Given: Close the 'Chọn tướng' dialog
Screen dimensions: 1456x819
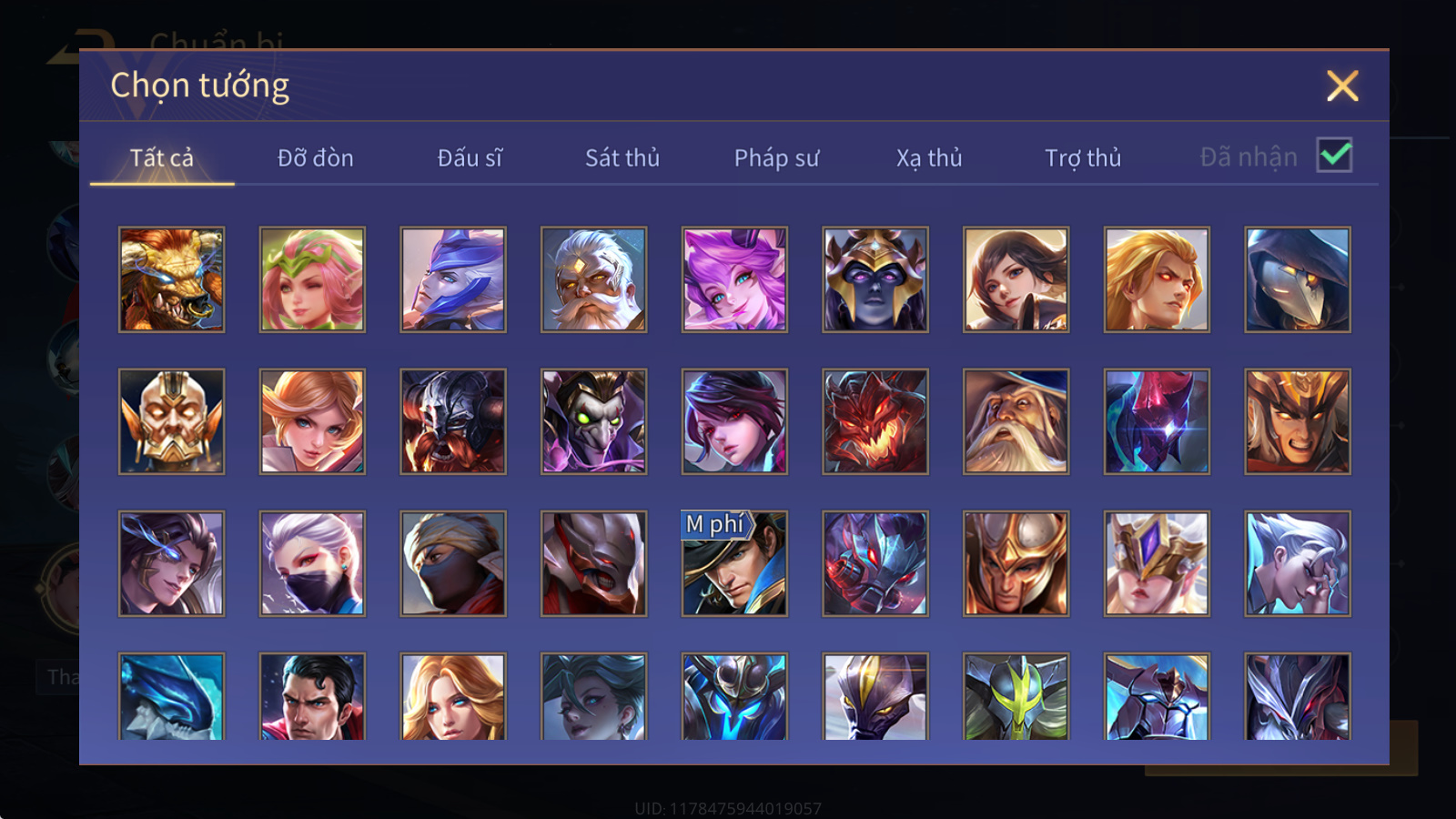Looking at the screenshot, I should pyautogui.click(x=1342, y=86).
